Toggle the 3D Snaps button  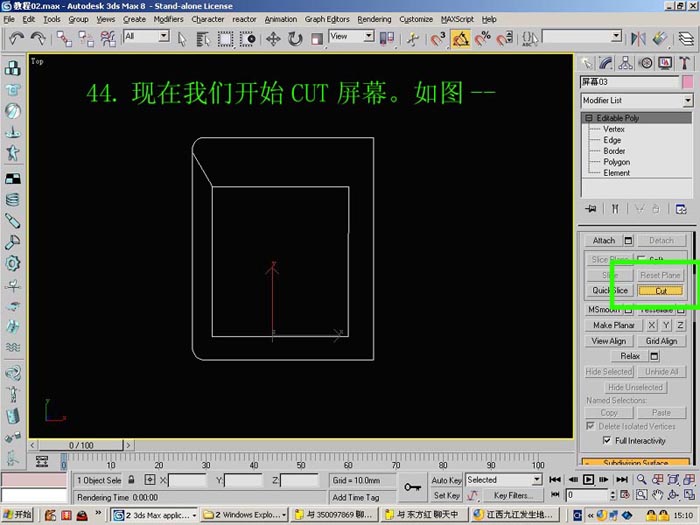pos(438,39)
